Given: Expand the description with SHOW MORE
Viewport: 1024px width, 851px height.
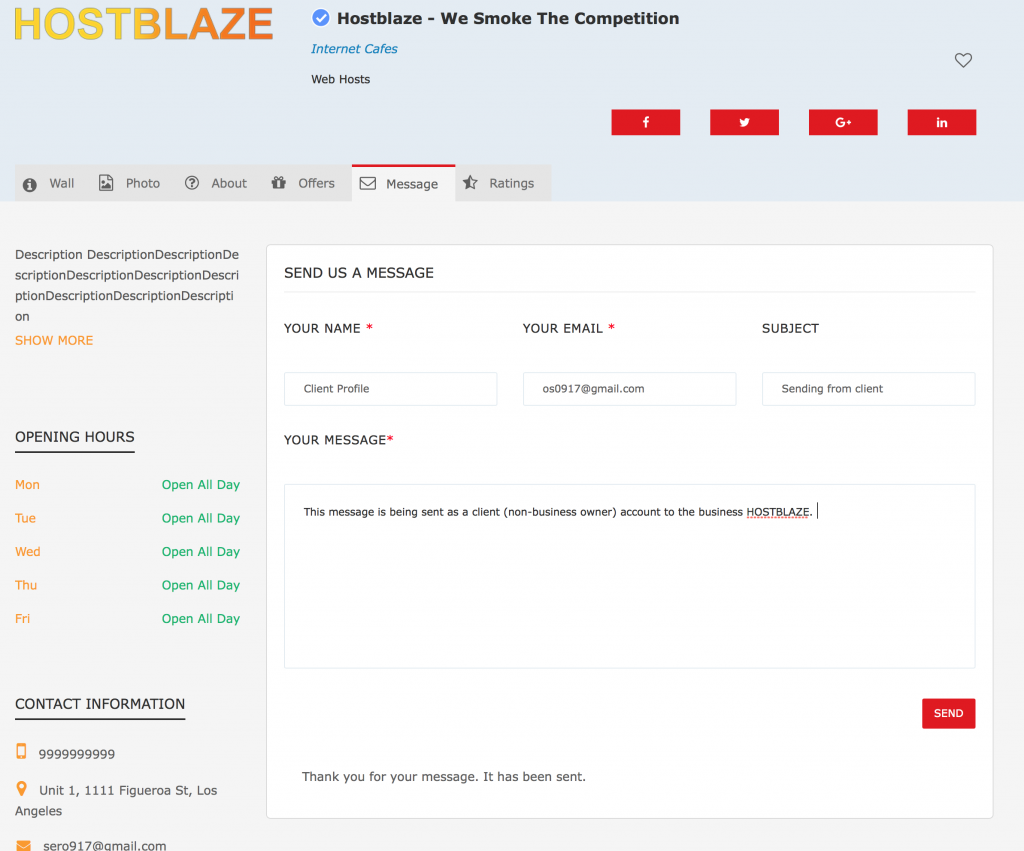Looking at the screenshot, I should (53, 340).
